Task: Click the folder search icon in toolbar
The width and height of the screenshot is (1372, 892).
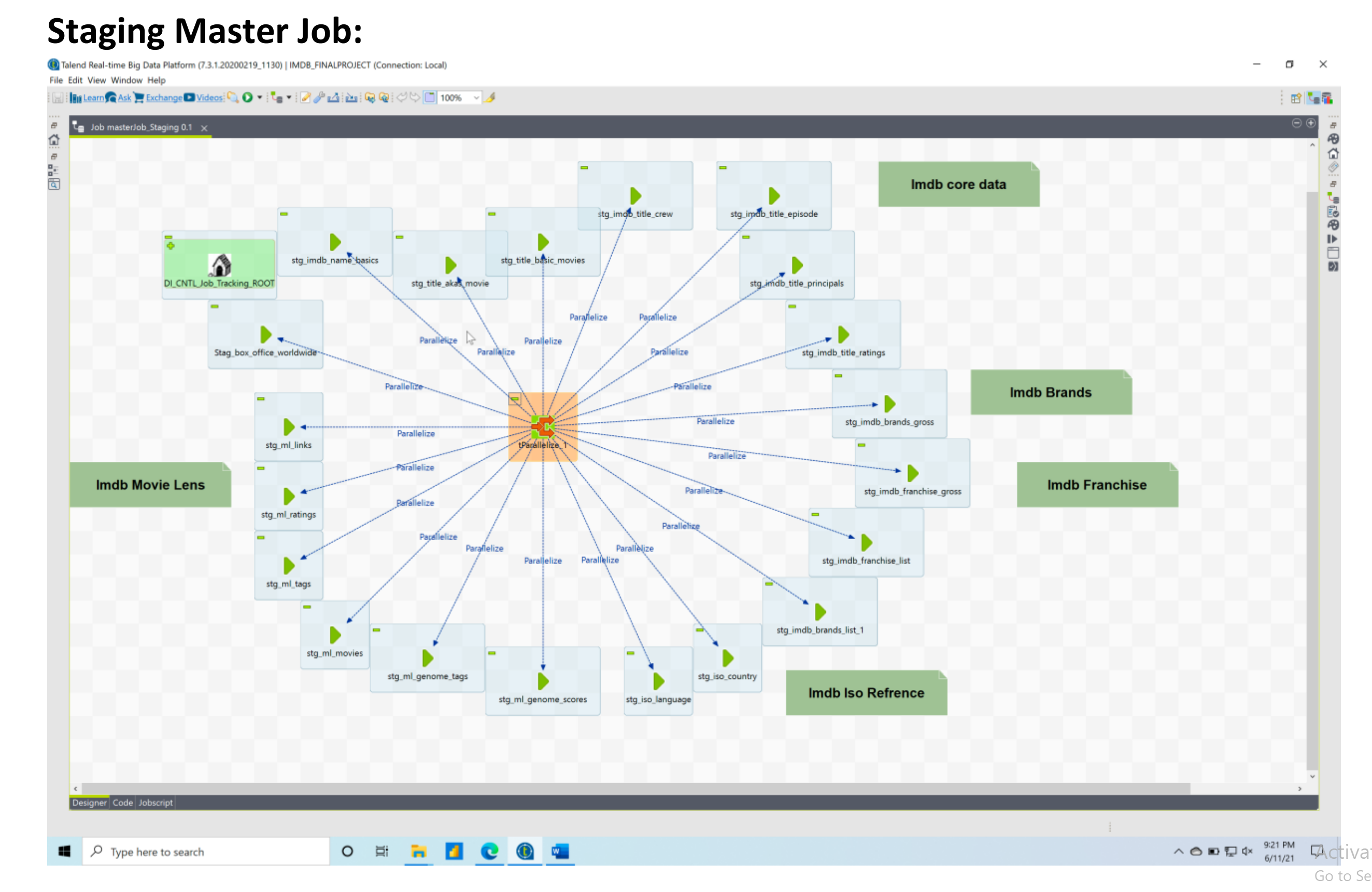Action: pyautogui.click(x=233, y=97)
